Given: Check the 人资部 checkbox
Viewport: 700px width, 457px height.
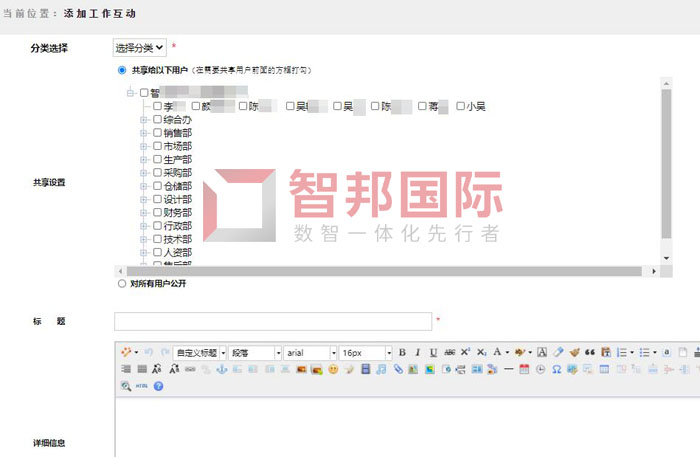Looking at the screenshot, I should (157, 252).
